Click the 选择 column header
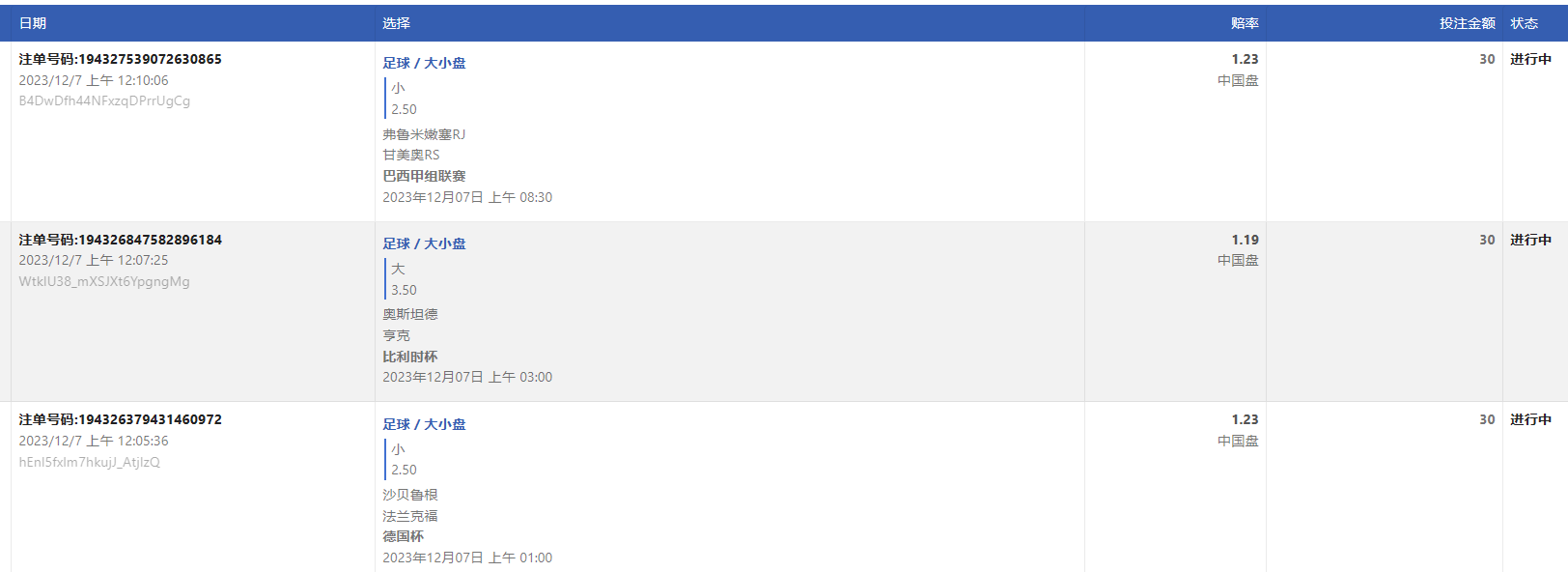This screenshot has width=1568, height=572. (x=396, y=23)
